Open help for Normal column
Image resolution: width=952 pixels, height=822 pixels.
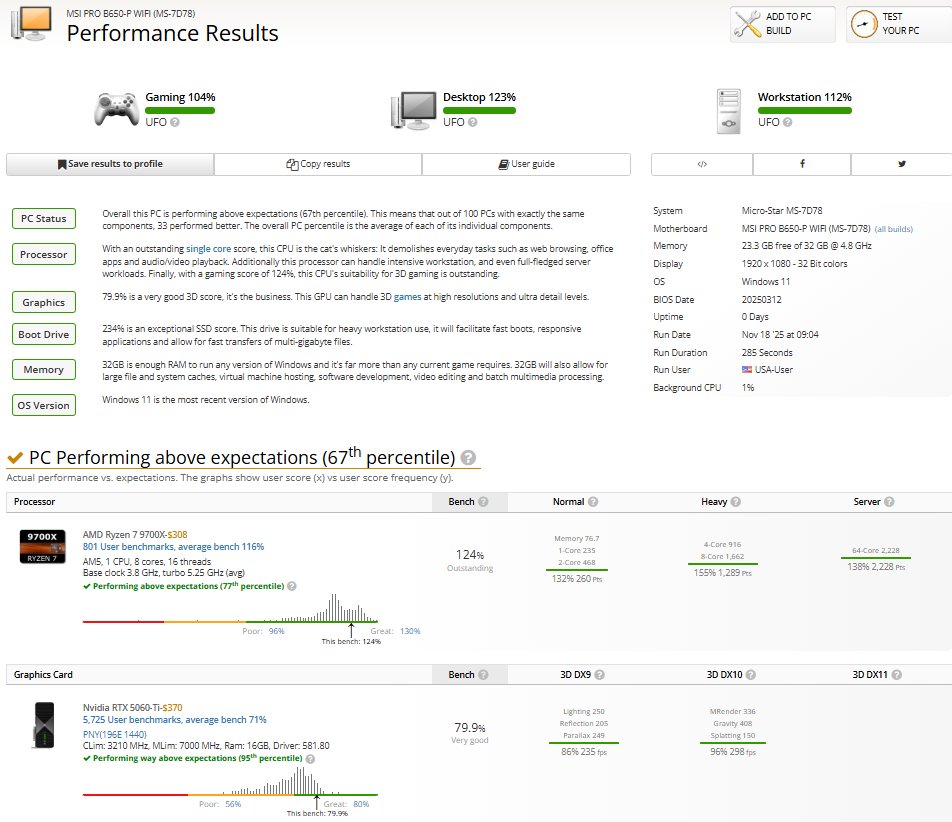593,502
